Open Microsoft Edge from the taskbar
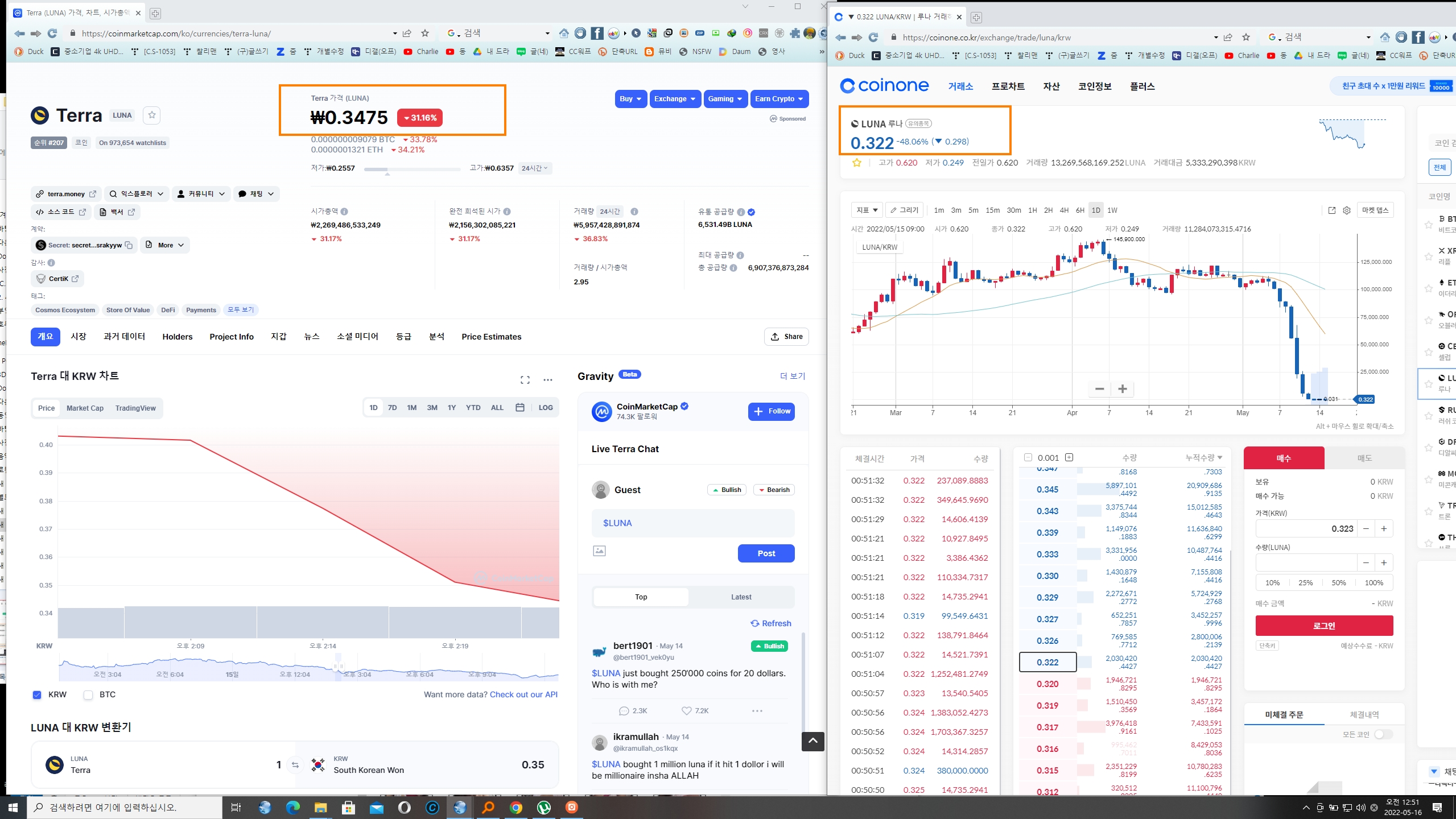The height and width of the screenshot is (819, 1456). point(292,808)
